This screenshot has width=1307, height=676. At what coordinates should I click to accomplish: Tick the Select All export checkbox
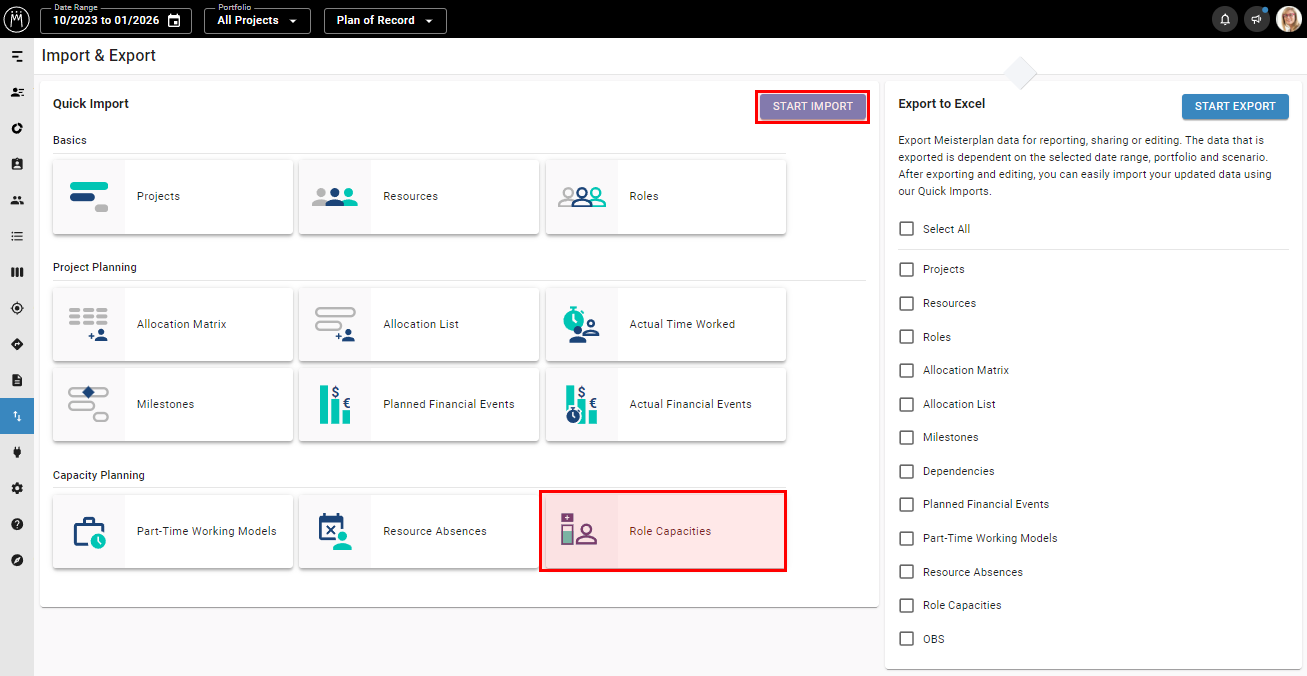[x=907, y=229]
